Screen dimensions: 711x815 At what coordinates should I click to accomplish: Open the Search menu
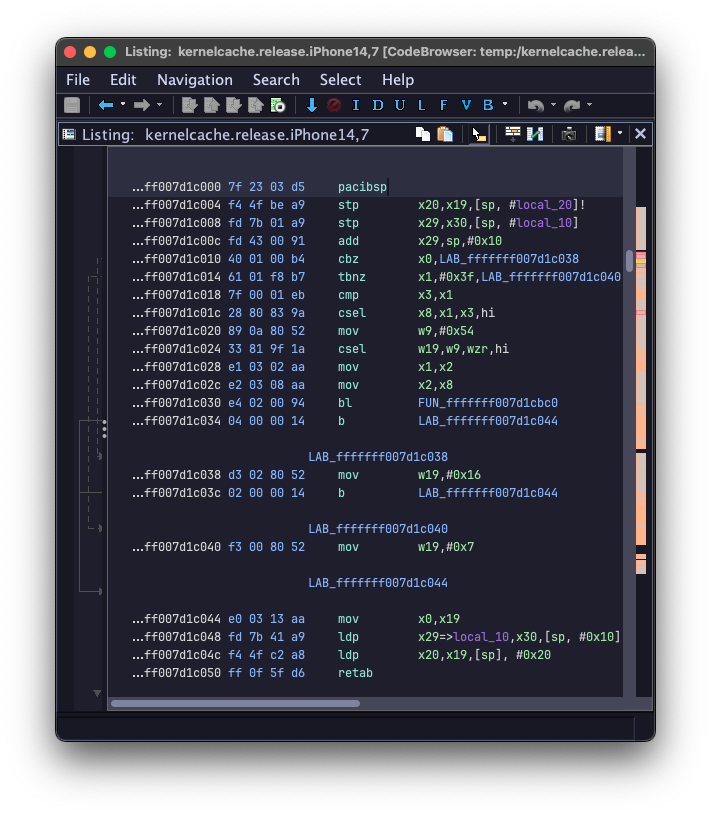(x=276, y=80)
